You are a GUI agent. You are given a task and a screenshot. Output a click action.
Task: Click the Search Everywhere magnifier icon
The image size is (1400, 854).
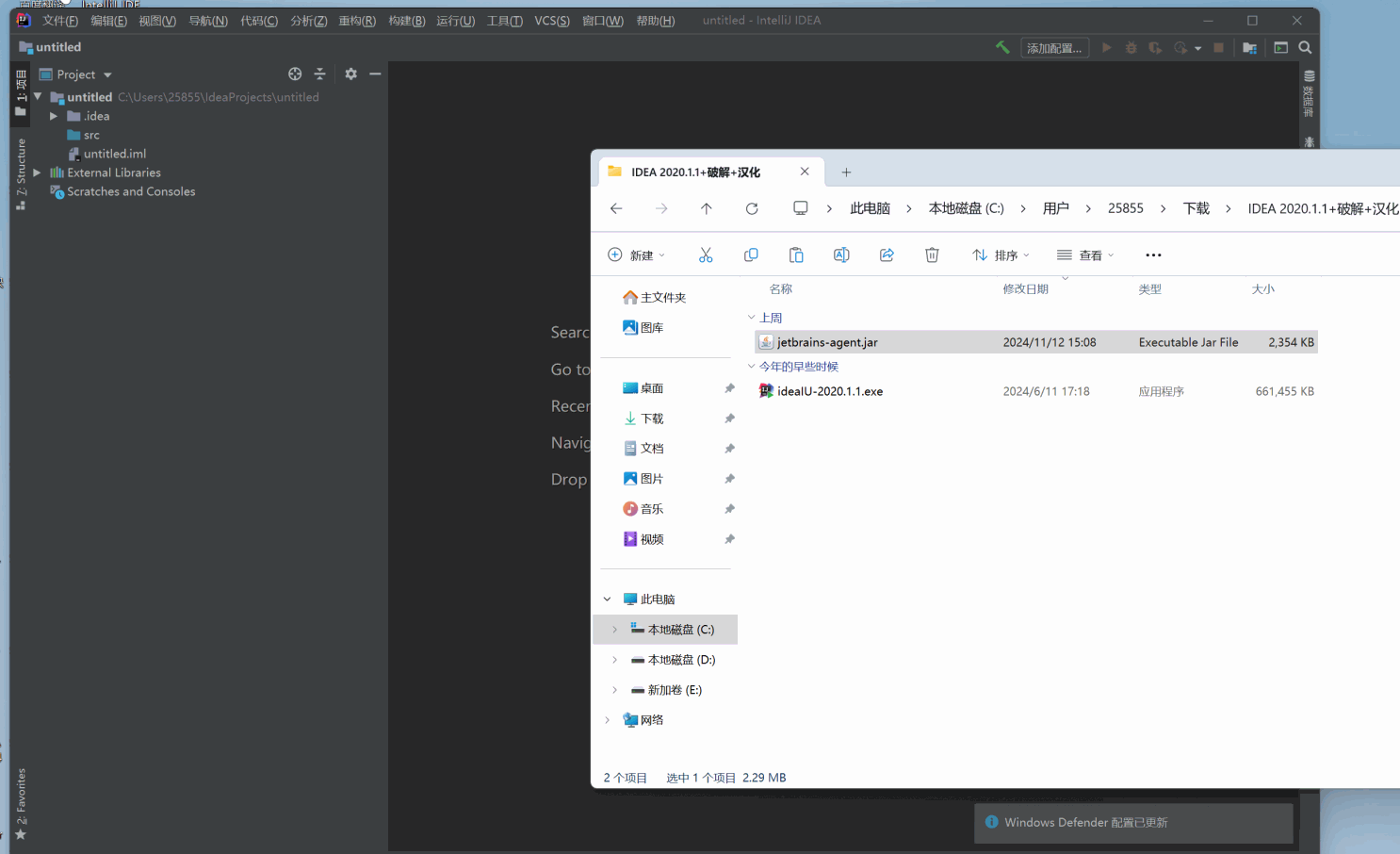[x=1305, y=47]
